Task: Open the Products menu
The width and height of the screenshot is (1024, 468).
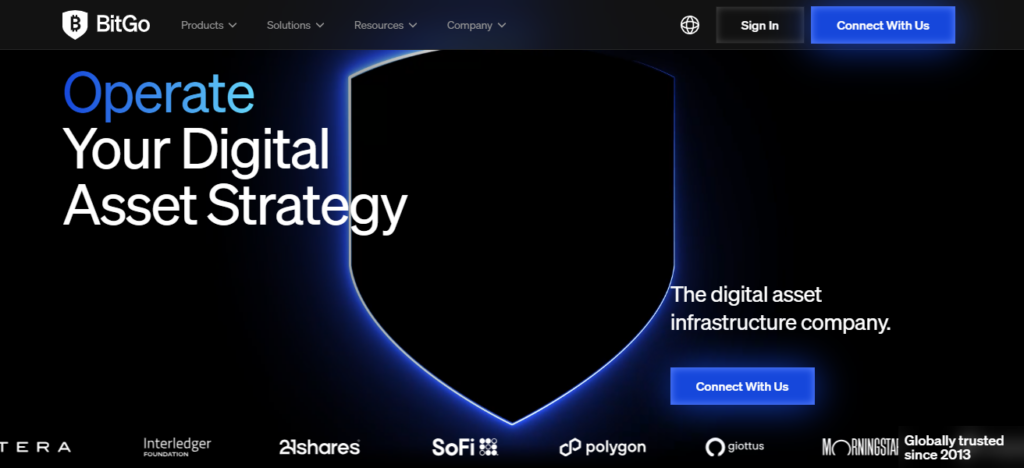Action: pyautogui.click(x=209, y=25)
